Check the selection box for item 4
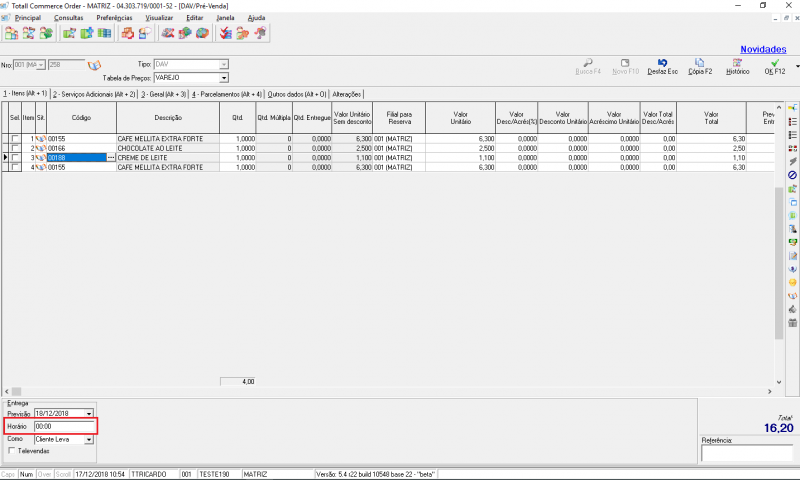 tap(15, 167)
